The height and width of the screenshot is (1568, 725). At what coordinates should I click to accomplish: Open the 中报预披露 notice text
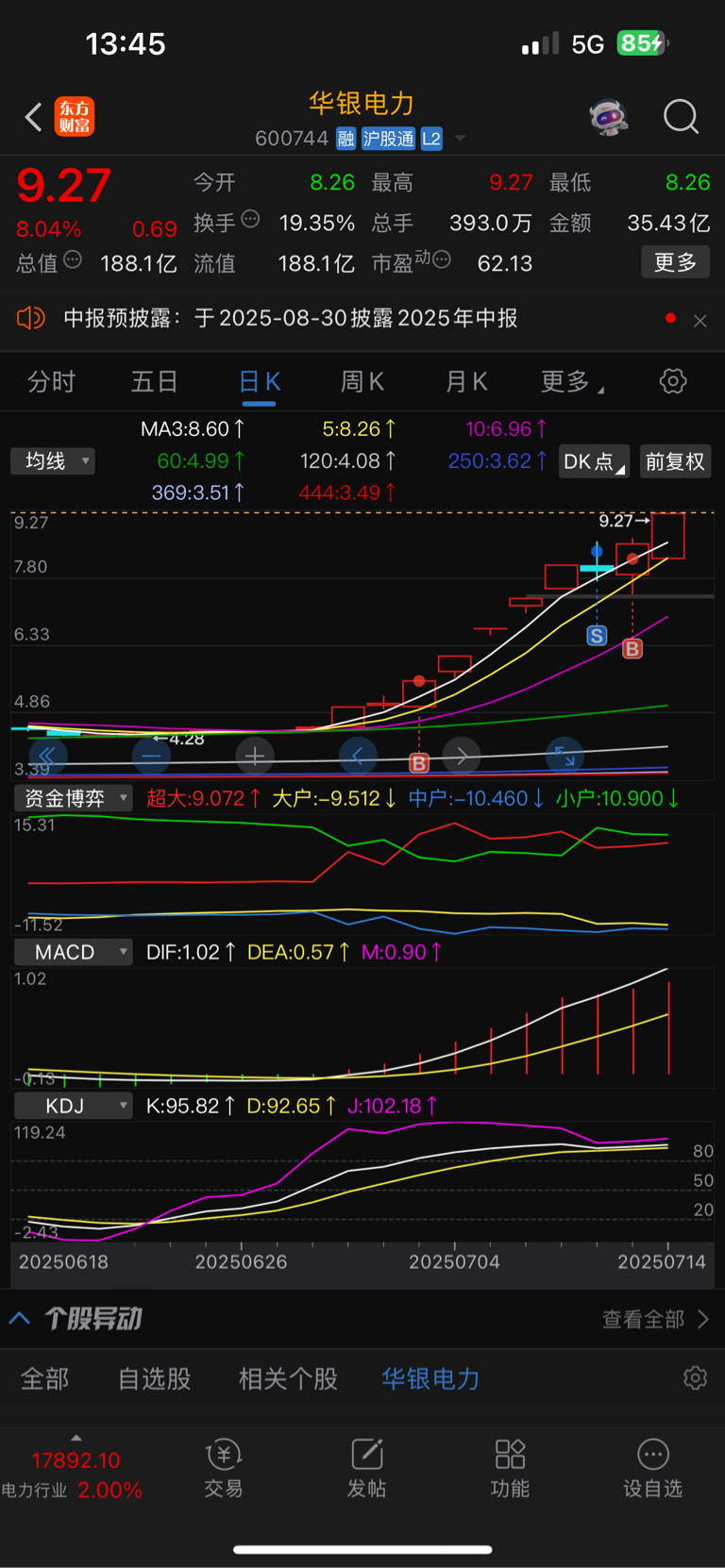click(291, 318)
